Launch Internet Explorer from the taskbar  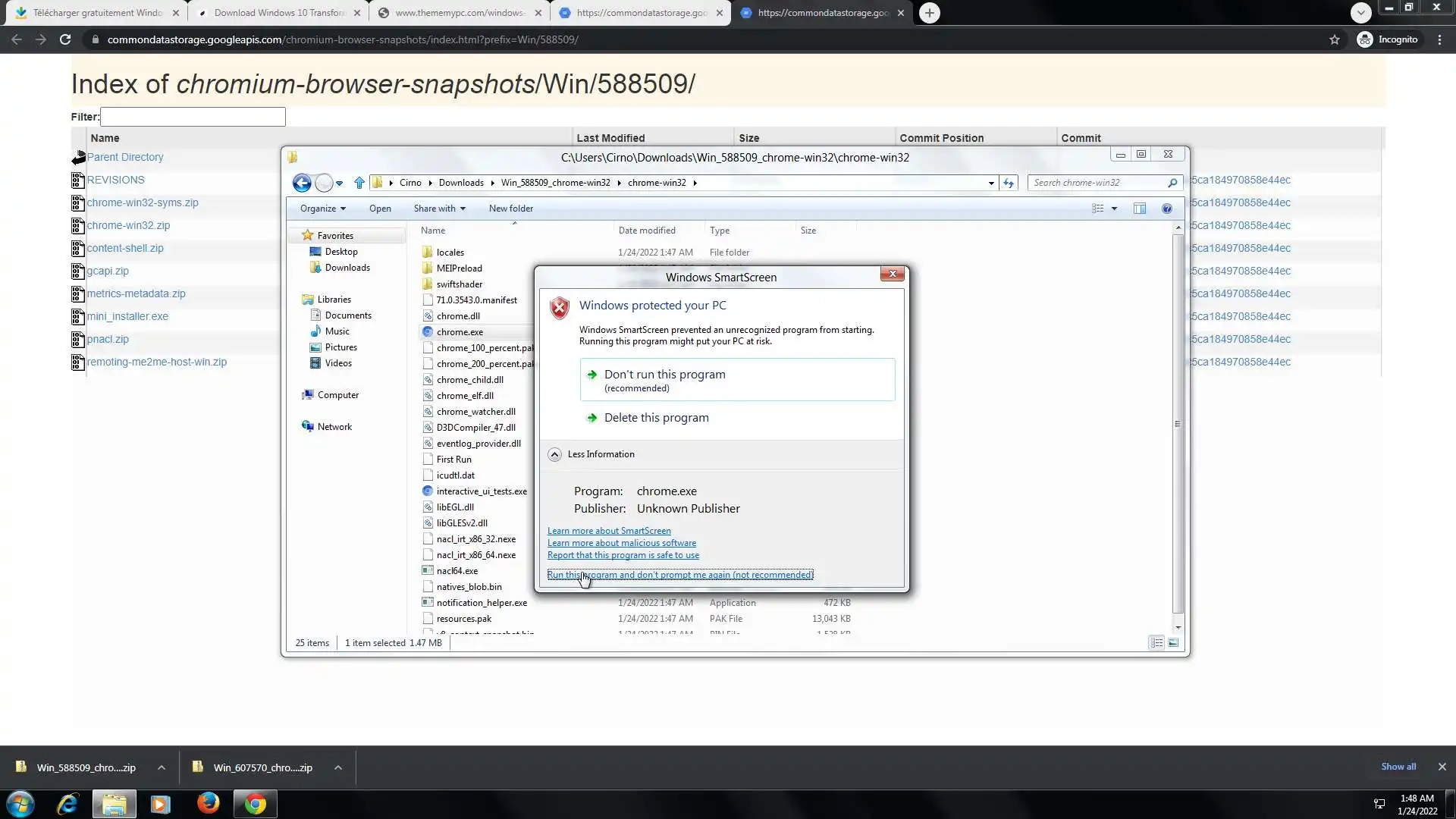coord(67,803)
